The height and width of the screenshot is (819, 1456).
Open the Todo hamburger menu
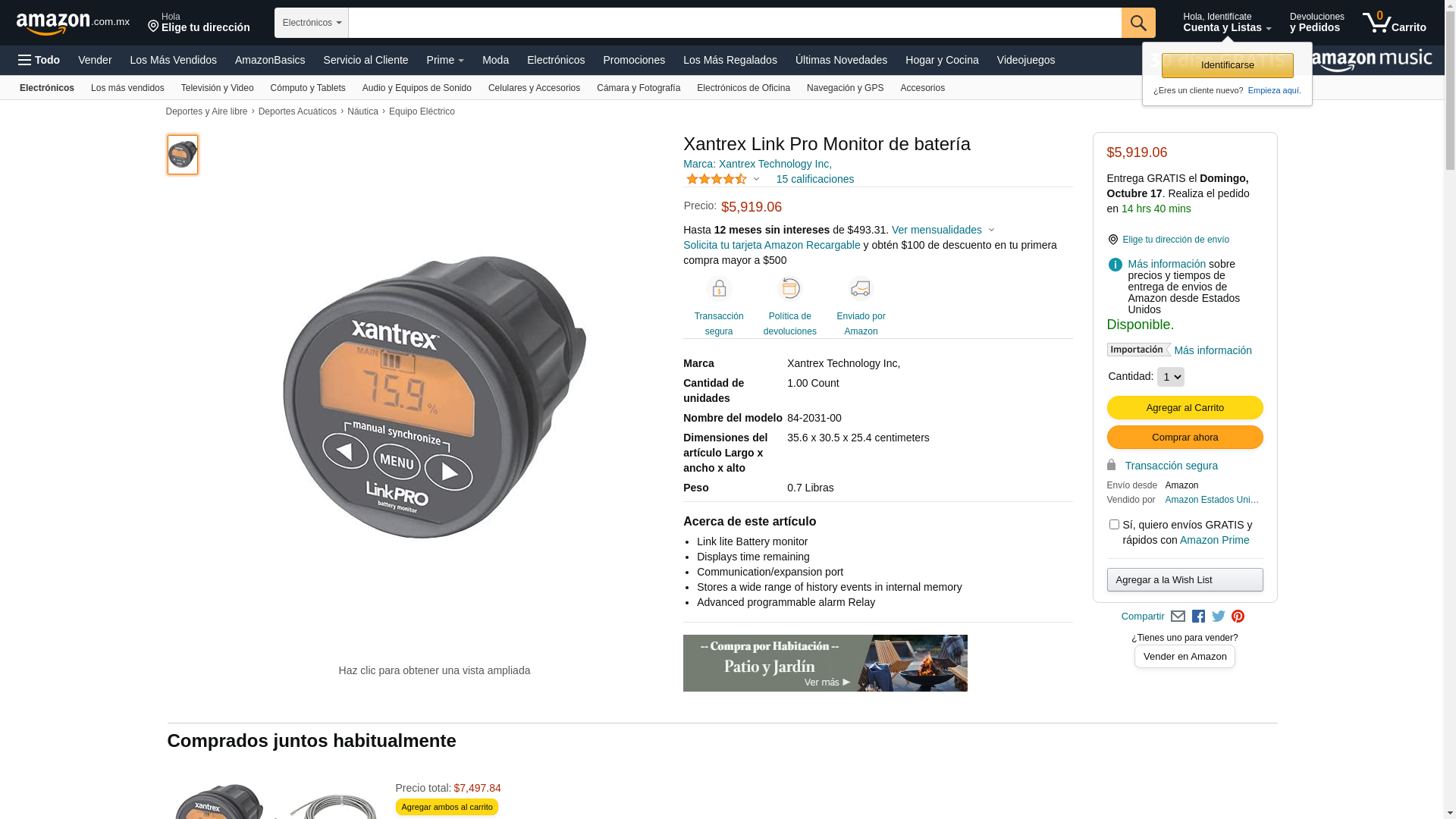pos(39,60)
